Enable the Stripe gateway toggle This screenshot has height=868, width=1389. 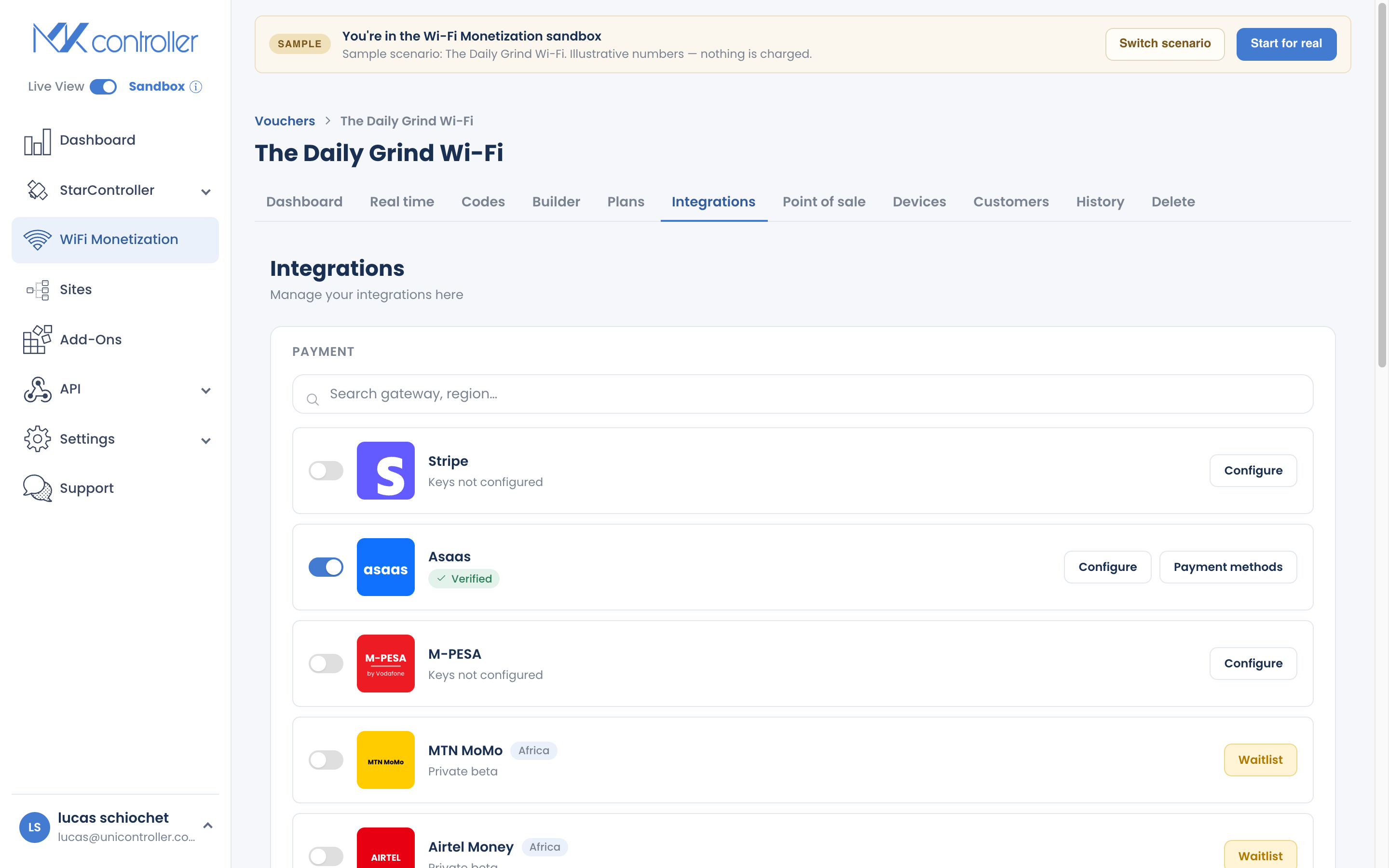pos(326,470)
